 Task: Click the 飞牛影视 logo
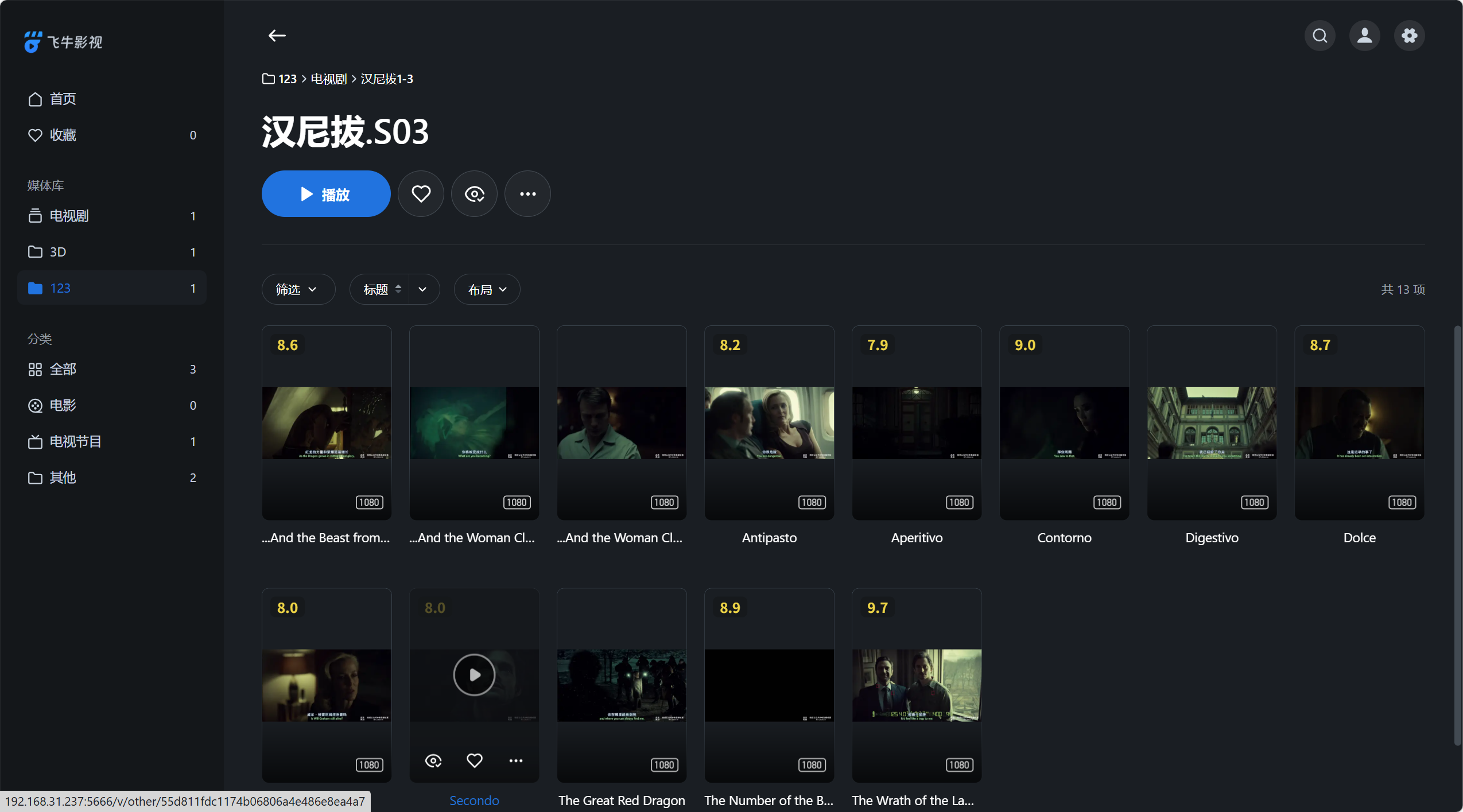coord(63,42)
